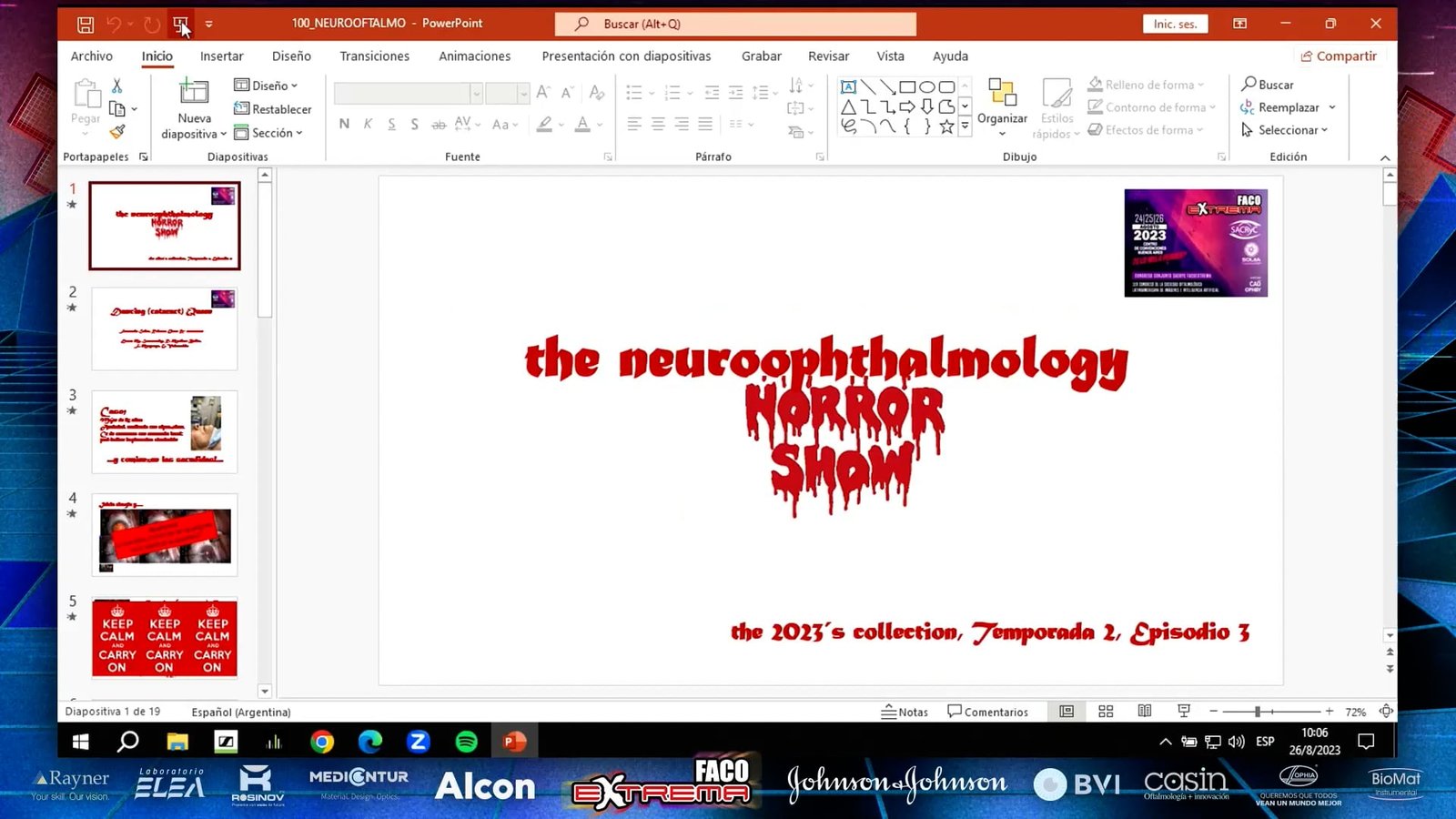Switch to the Insertar tab
Image resolution: width=1456 pixels, height=819 pixels.
coord(221,56)
